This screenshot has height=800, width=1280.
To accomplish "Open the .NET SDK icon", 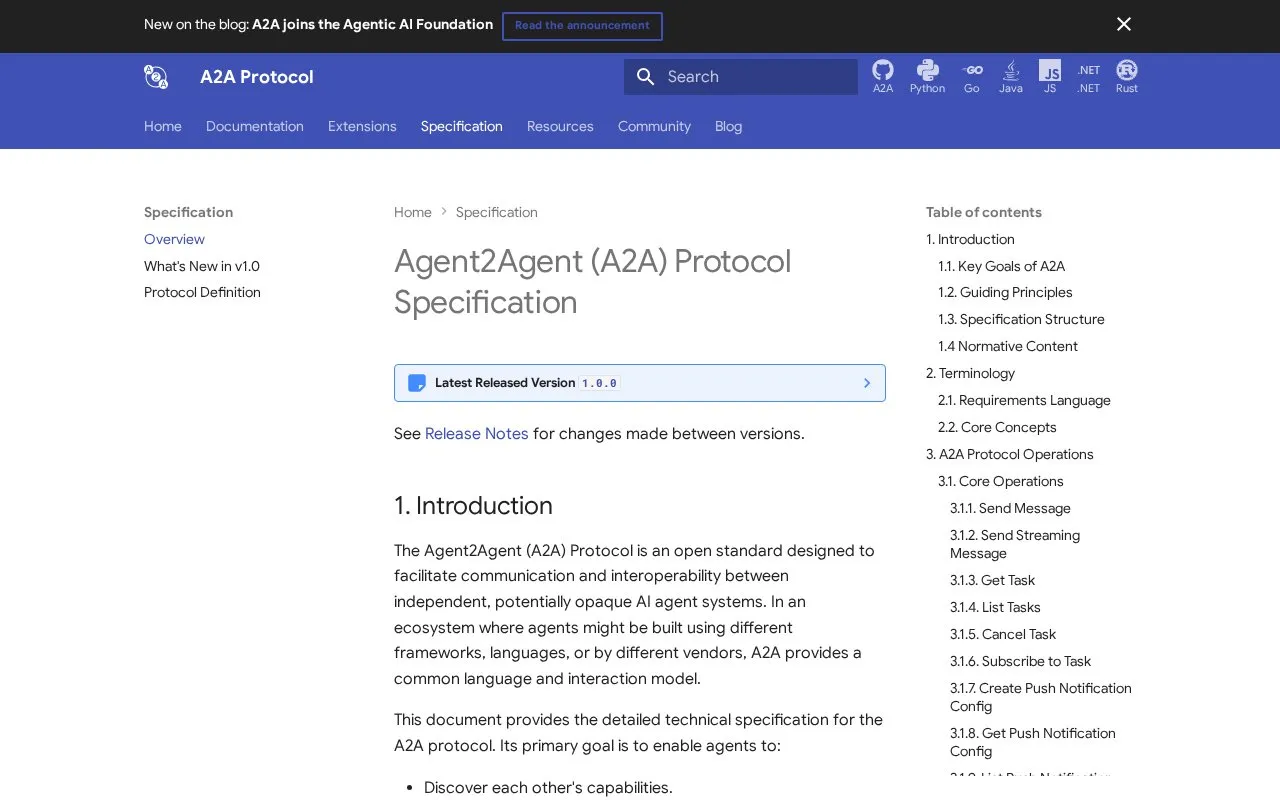I will pyautogui.click(x=1089, y=76).
